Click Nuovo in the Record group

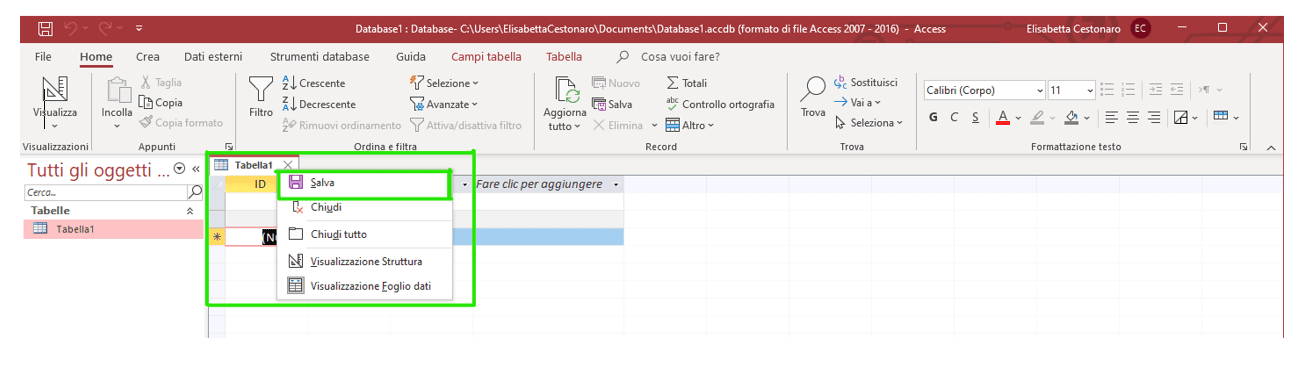[x=616, y=83]
